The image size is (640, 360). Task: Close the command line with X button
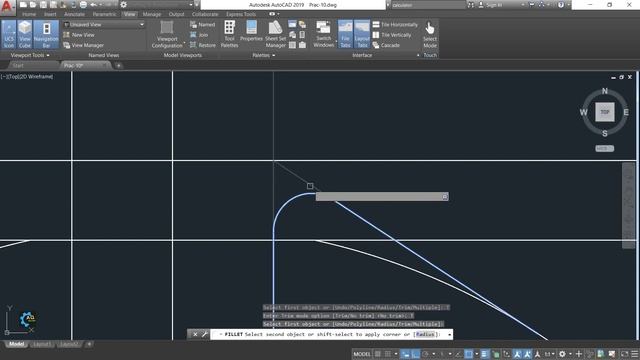[195, 334]
